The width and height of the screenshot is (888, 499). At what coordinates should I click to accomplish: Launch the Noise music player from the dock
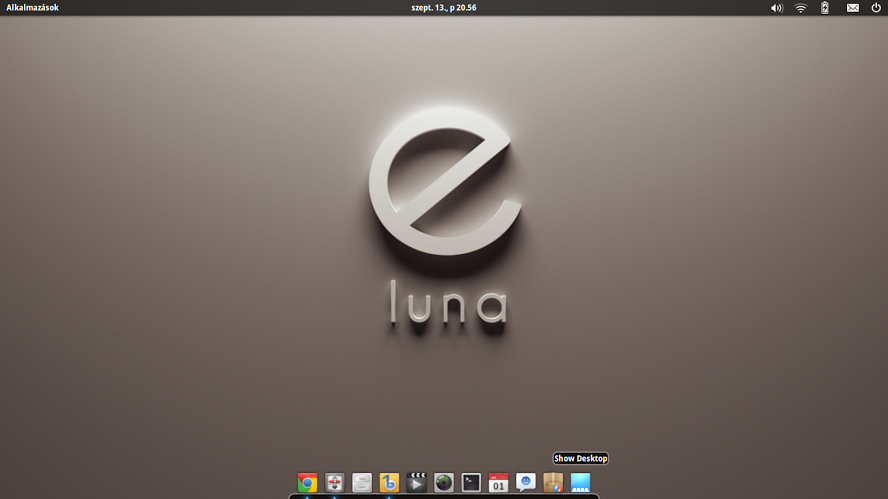coord(389,483)
